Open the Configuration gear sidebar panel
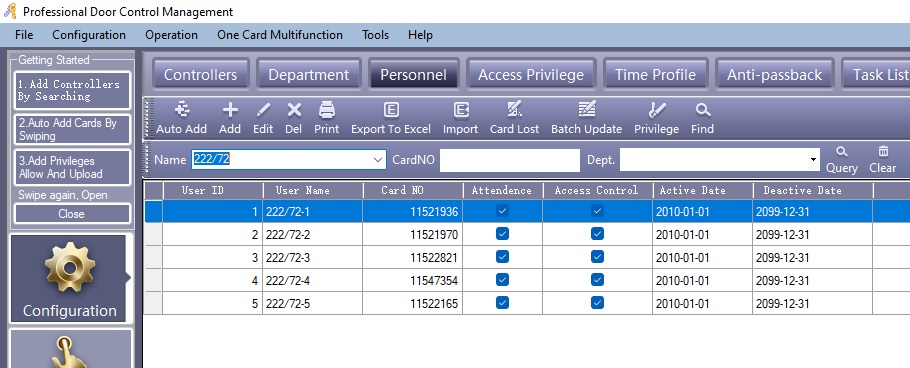910x368 pixels. click(x=68, y=279)
